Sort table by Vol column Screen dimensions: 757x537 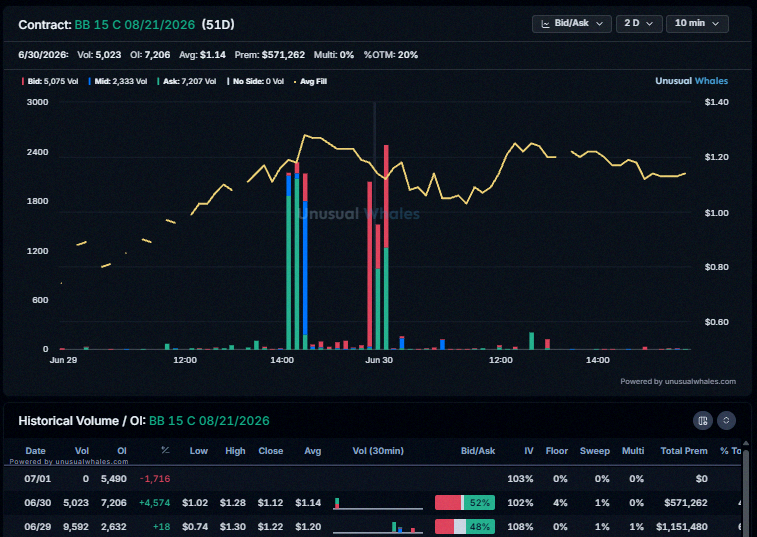pyautogui.click(x=82, y=451)
